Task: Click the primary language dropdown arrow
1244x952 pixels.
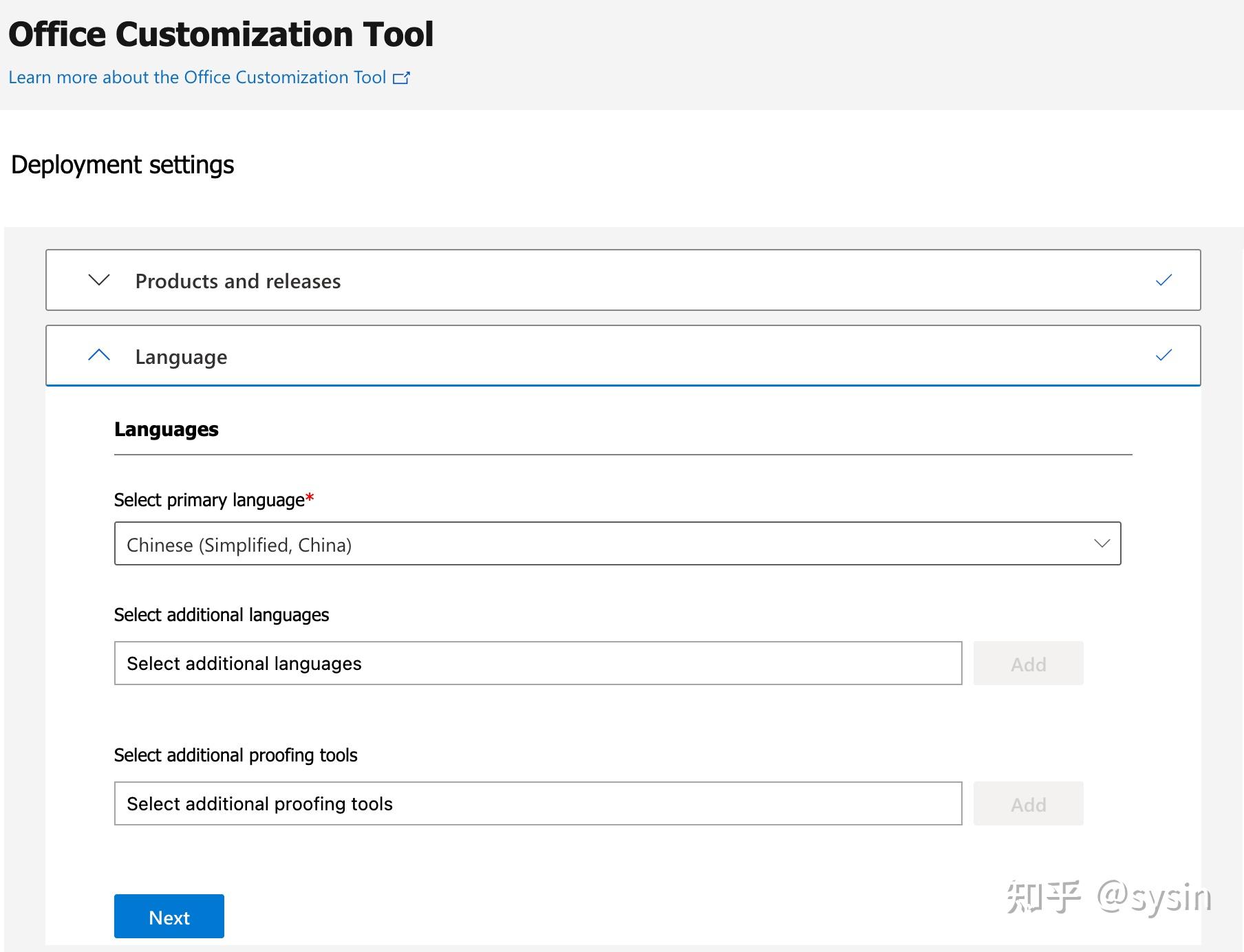Action: [1102, 543]
